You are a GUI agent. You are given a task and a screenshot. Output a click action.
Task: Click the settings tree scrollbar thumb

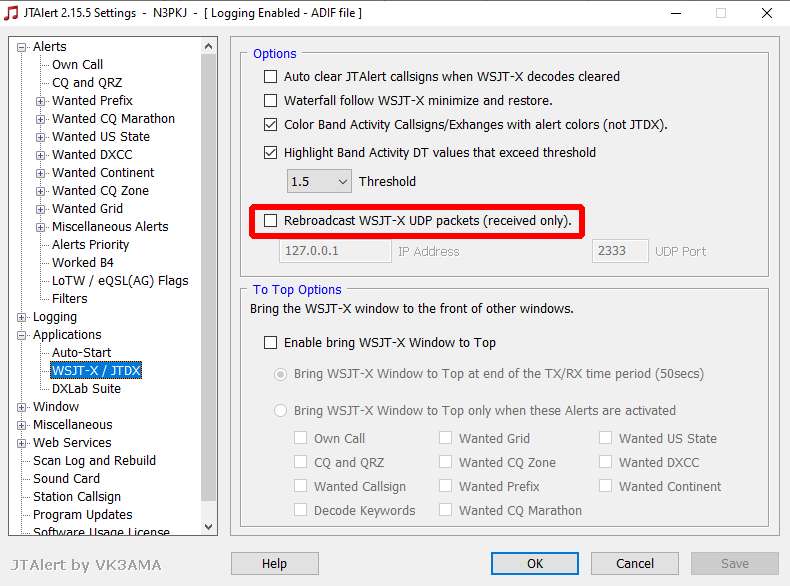tap(209, 277)
